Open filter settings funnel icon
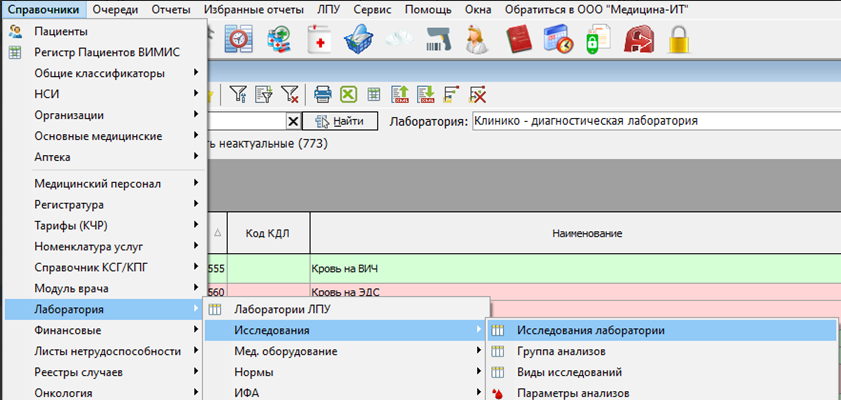This screenshot has height=400, width=841. tap(238, 95)
